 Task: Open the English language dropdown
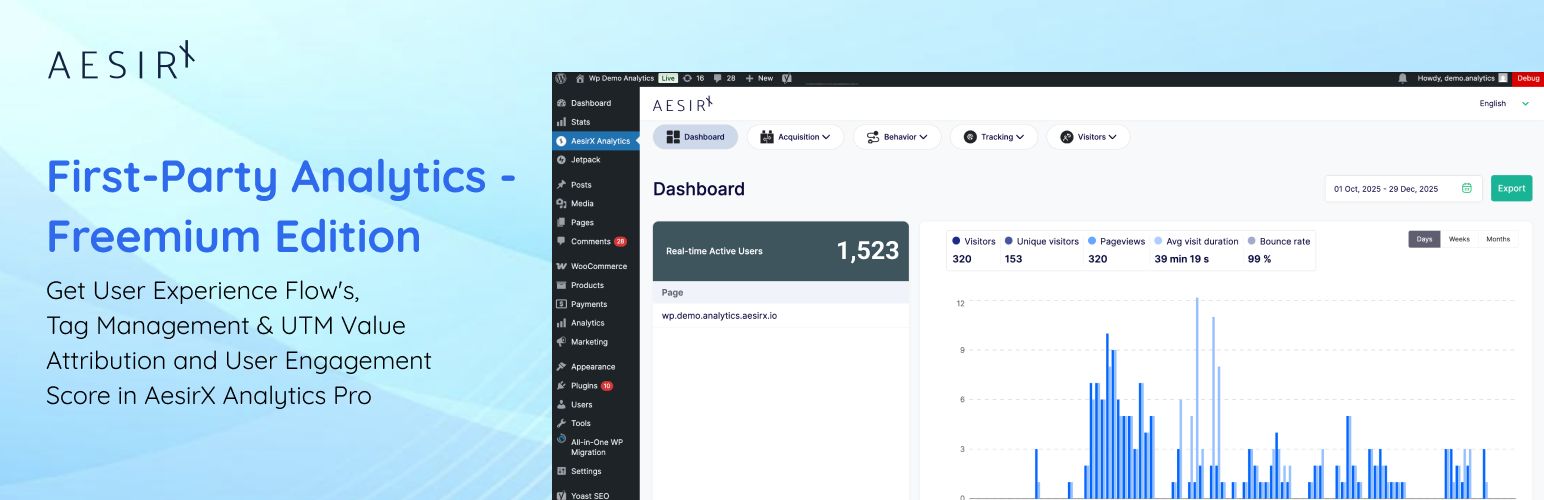click(1504, 103)
